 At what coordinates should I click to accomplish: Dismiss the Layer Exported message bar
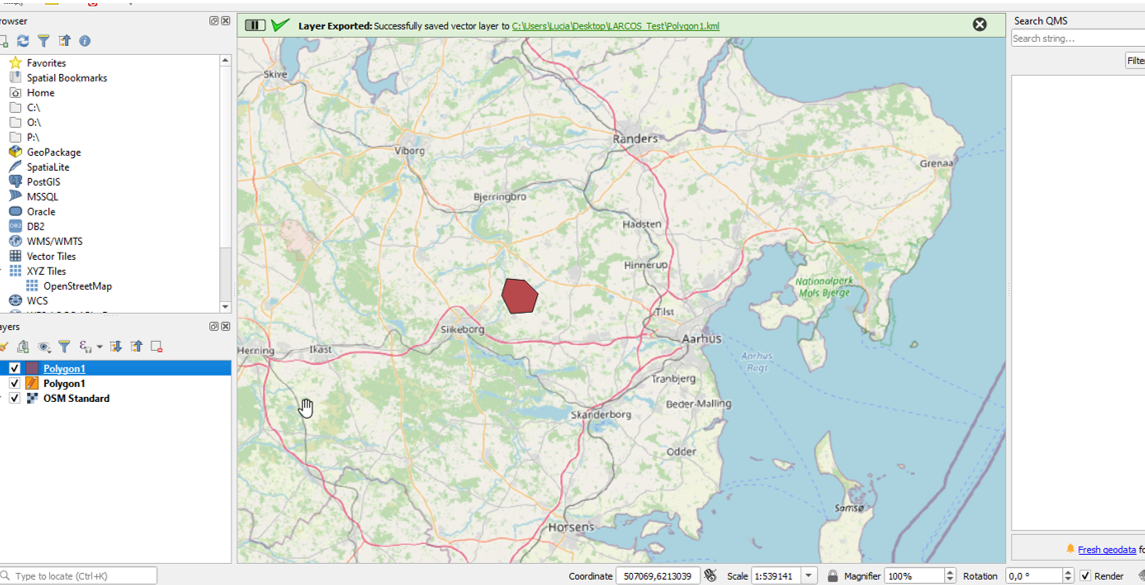tap(980, 25)
